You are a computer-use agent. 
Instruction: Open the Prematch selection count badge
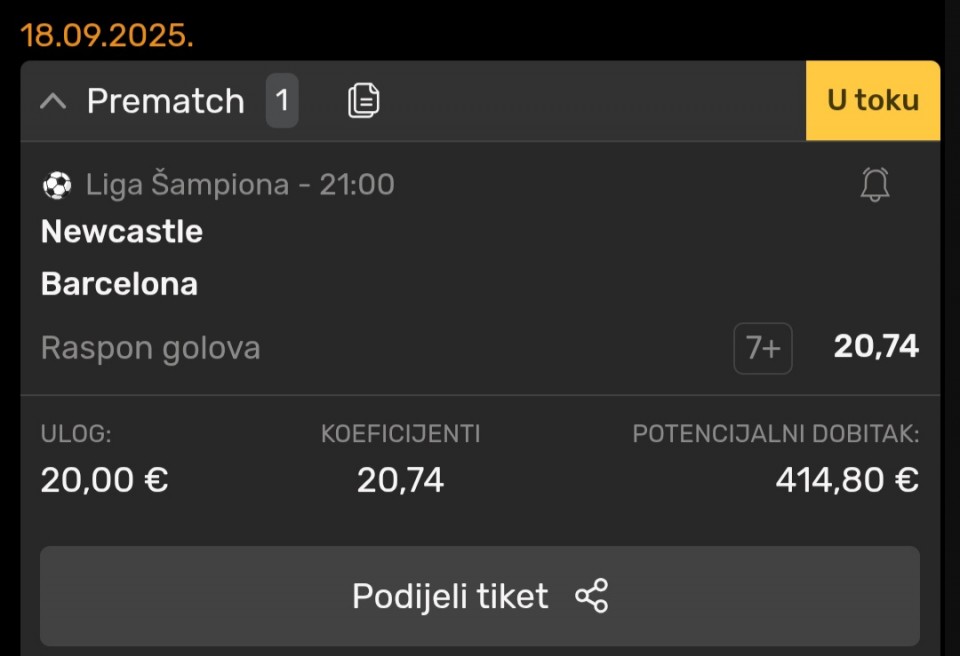282,100
